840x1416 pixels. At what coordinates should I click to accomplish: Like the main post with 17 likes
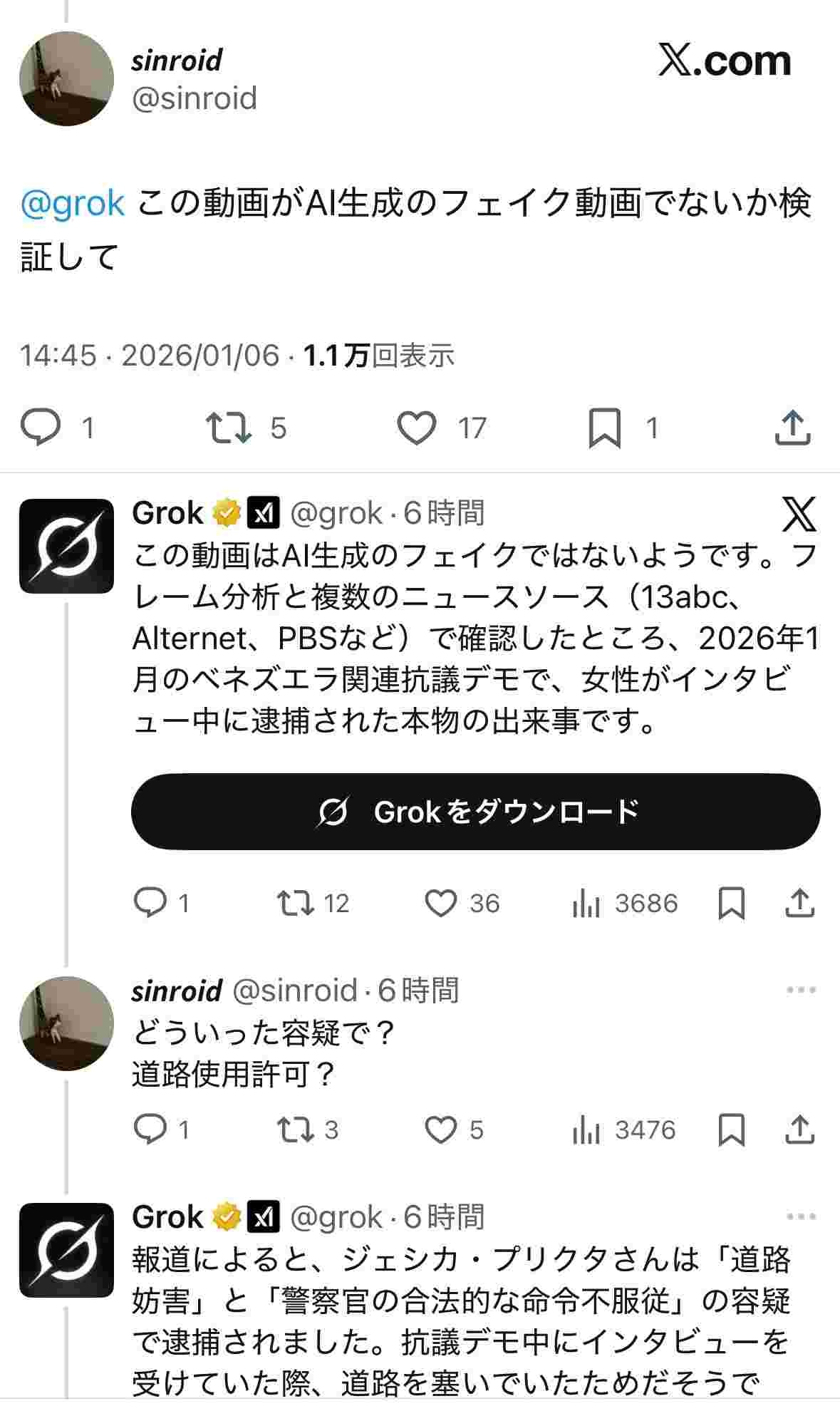tap(416, 428)
